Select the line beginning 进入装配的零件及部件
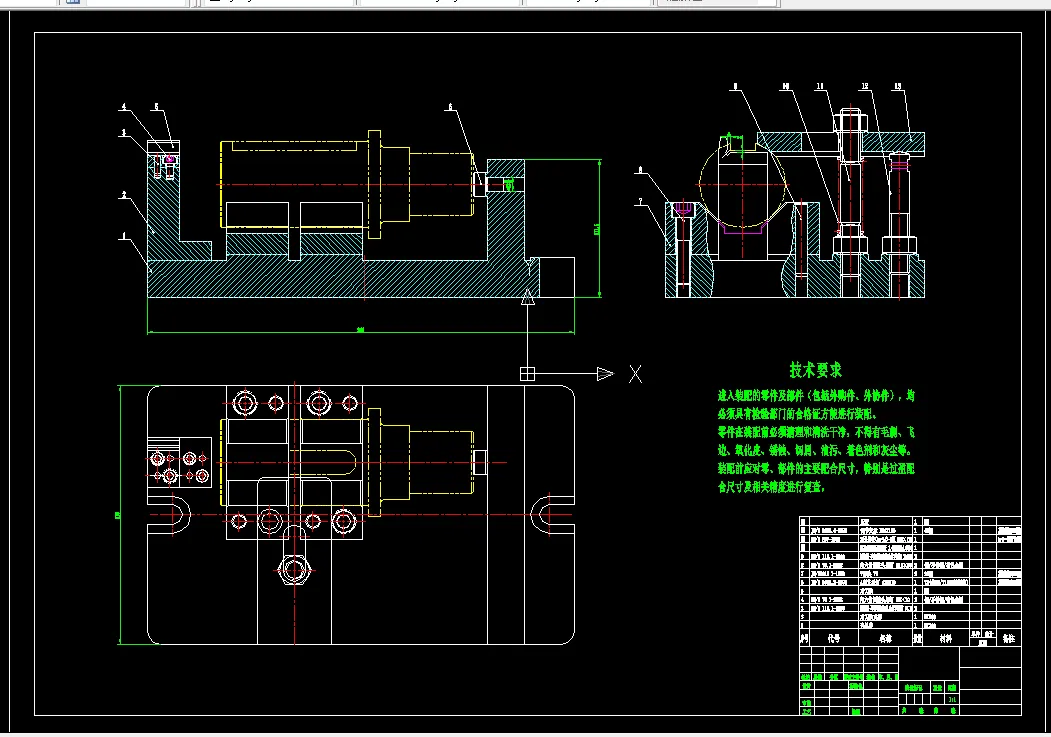This screenshot has width=1051, height=737. [816, 396]
